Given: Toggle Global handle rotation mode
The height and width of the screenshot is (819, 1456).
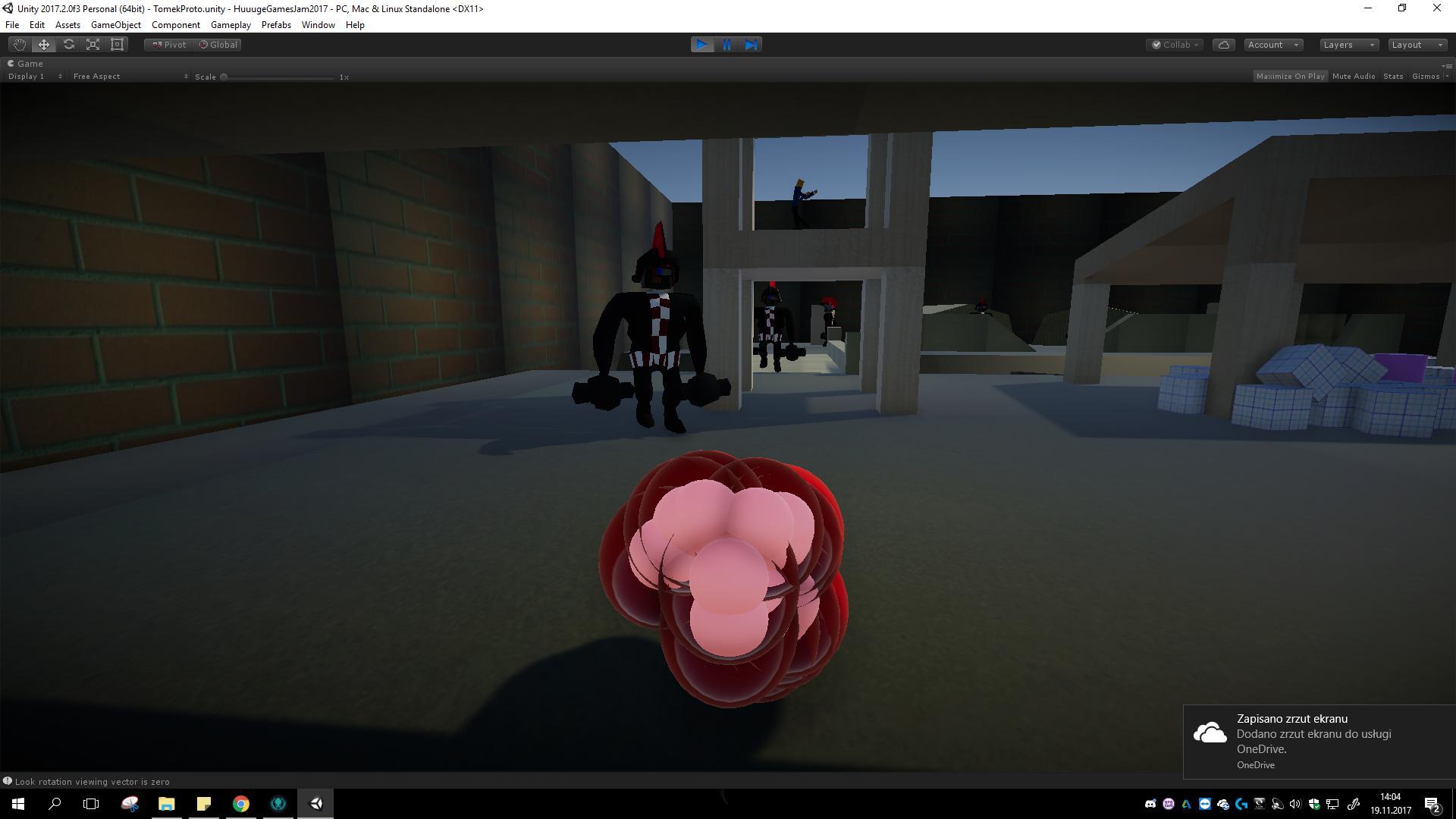Looking at the screenshot, I should (218, 45).
